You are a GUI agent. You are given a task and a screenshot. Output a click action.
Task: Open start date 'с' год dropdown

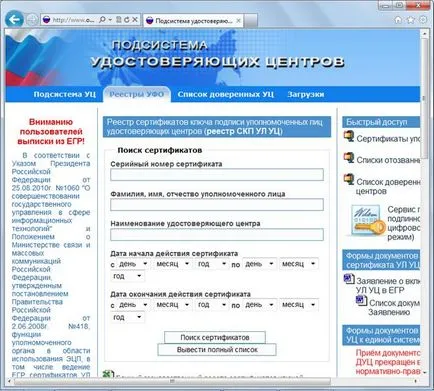[x=211, y=264]
